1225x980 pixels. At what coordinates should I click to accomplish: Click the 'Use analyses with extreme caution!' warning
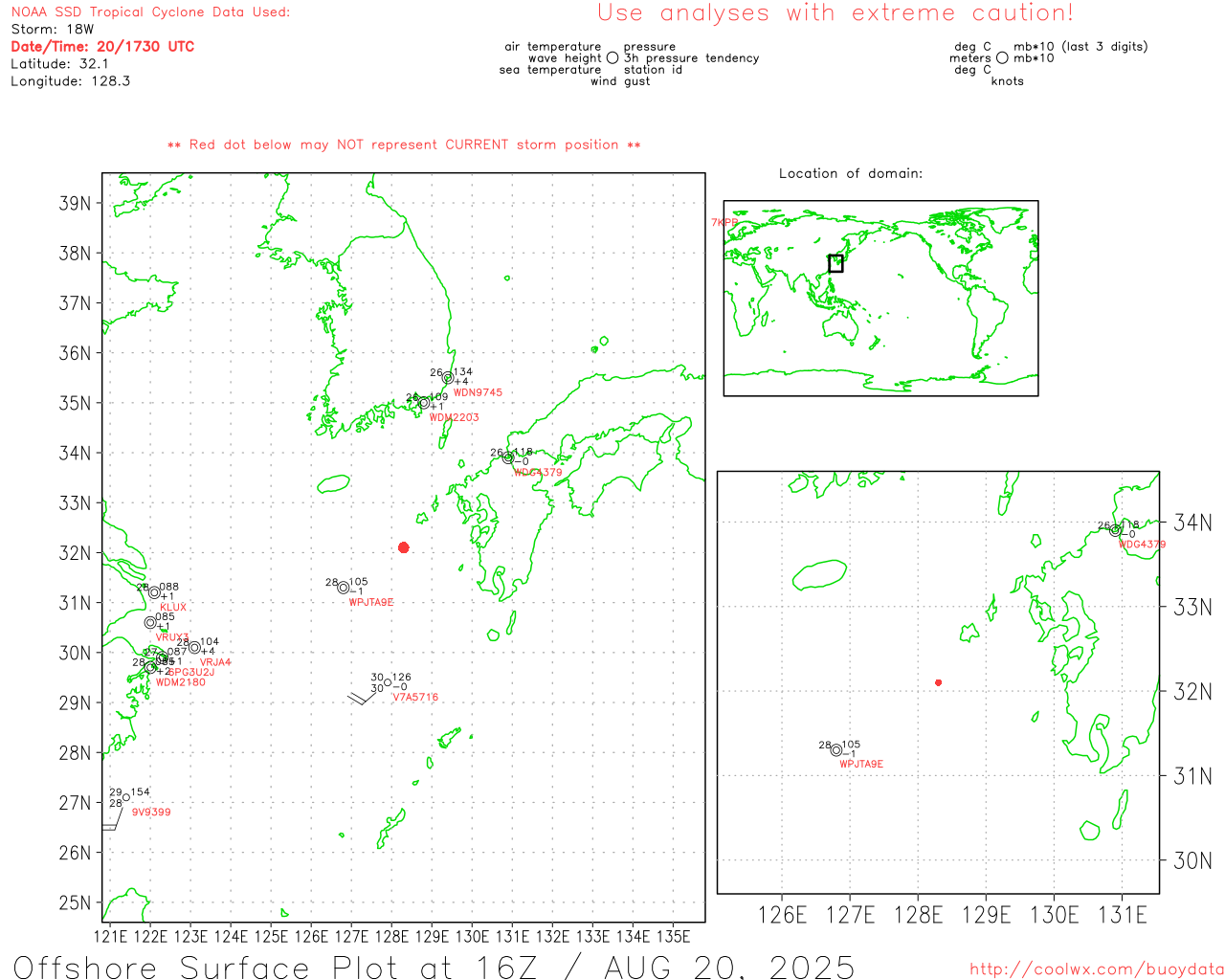835,13
